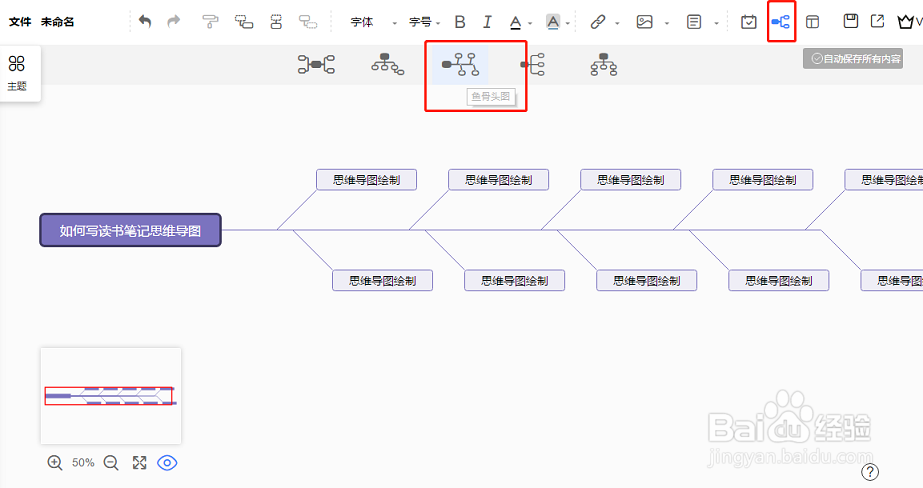The image size is (923, 488).
Task: Click the navigator minimap thumbnail
Action: [x=111, y=396]
